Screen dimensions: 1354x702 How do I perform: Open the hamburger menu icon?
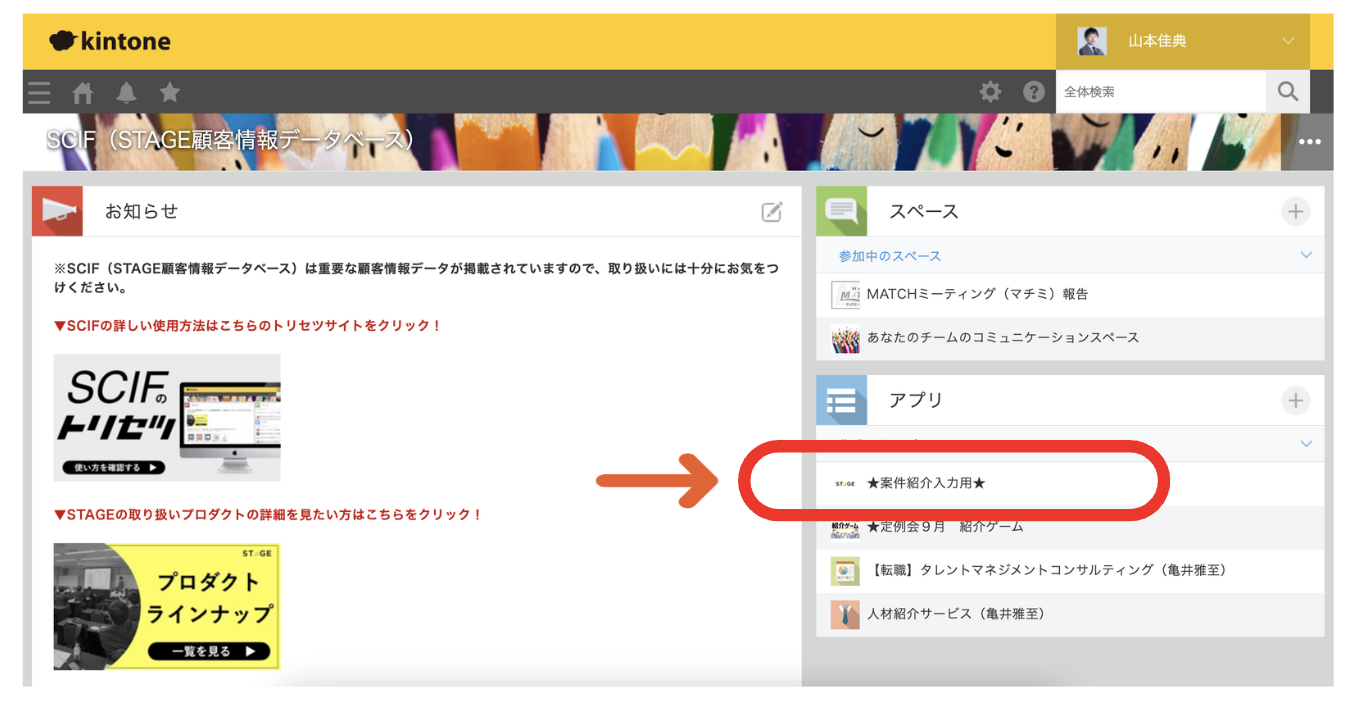click(x=39, y=92)
